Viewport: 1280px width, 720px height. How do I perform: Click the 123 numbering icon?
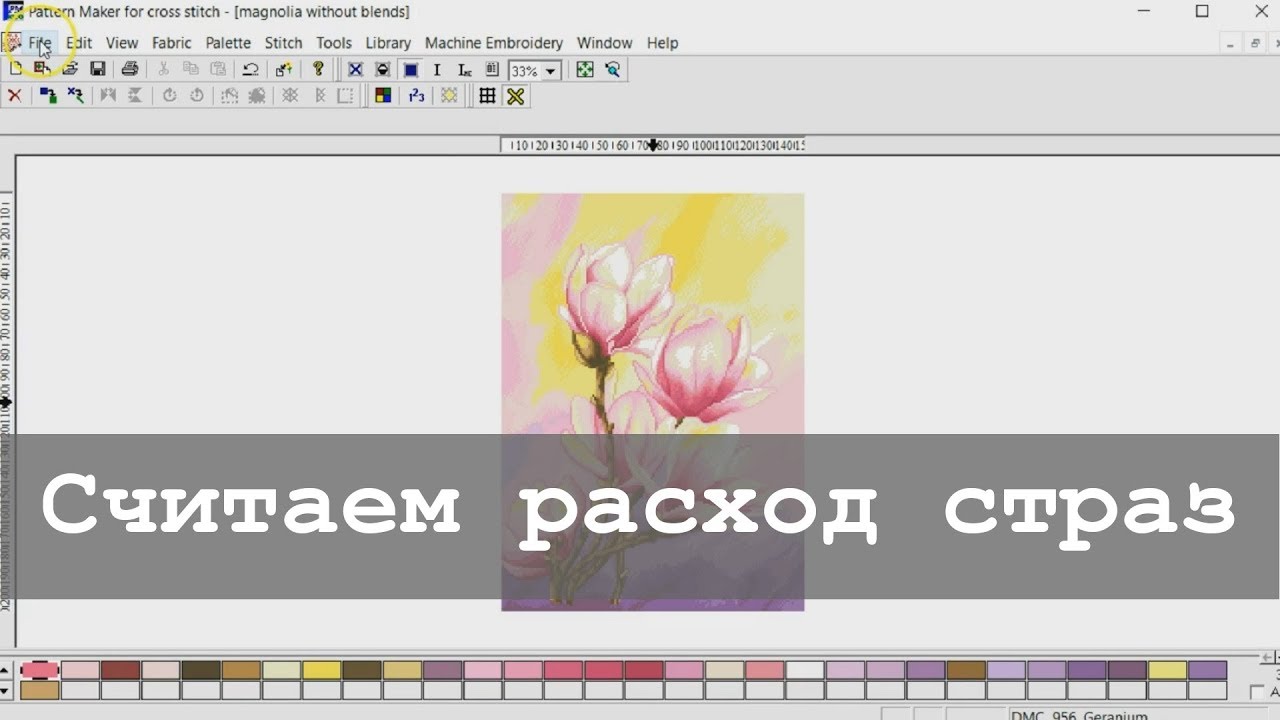[416, 96]
